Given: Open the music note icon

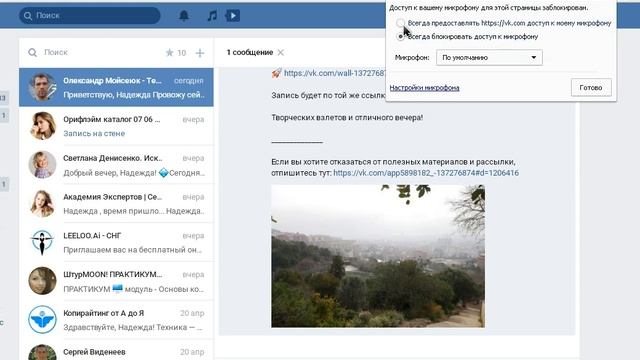Looking at the screenshot, I should tap(212, 16).
